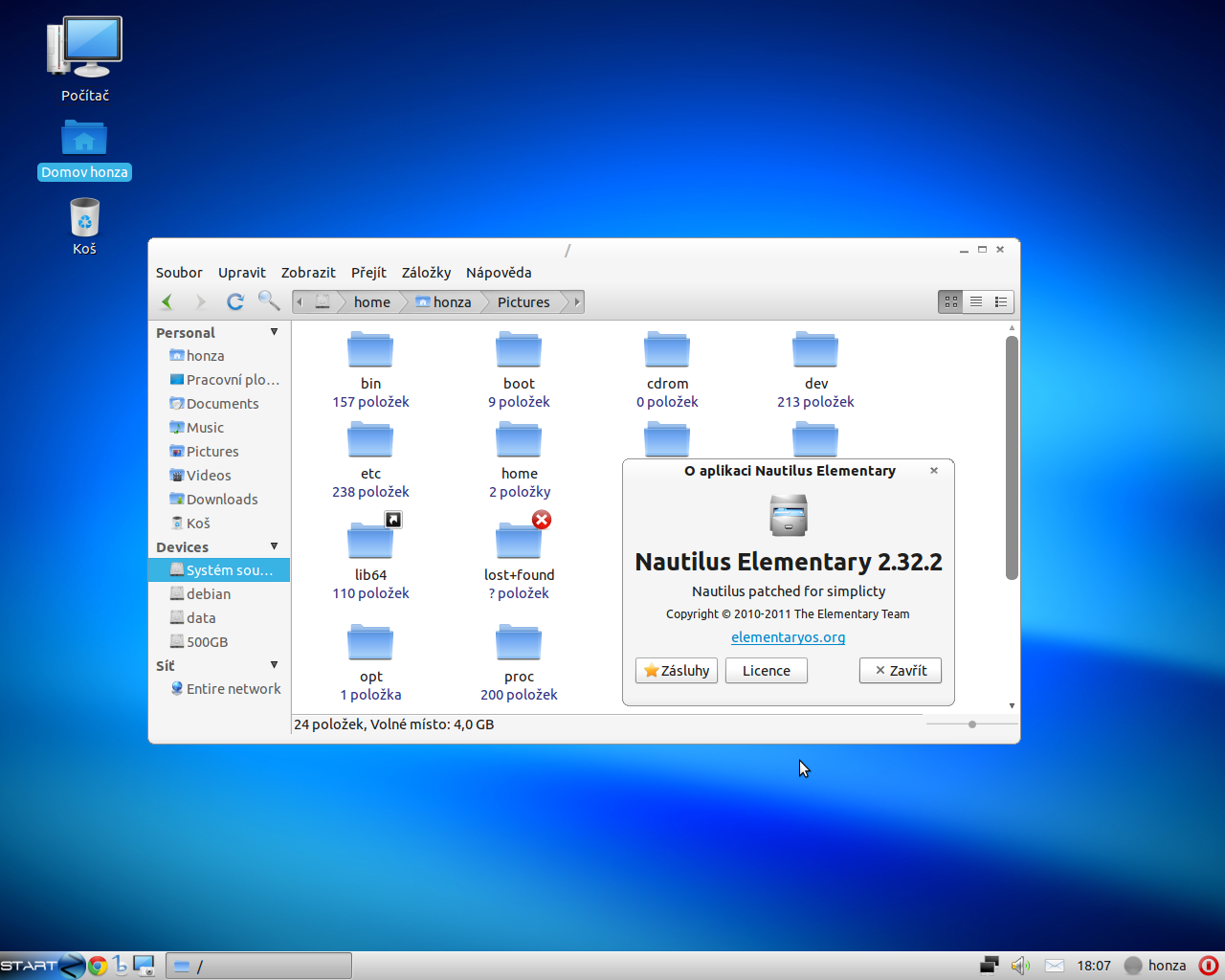
Task: Open Koš trash in sidebar
Action: (219, 523)
